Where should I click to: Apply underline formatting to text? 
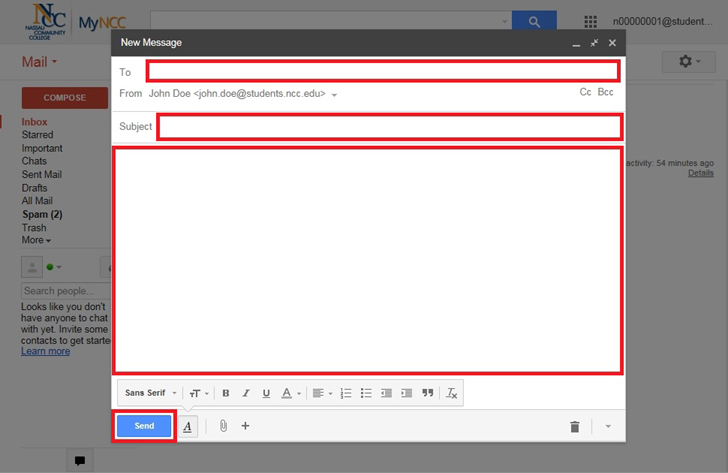click(x=266, y=393)
